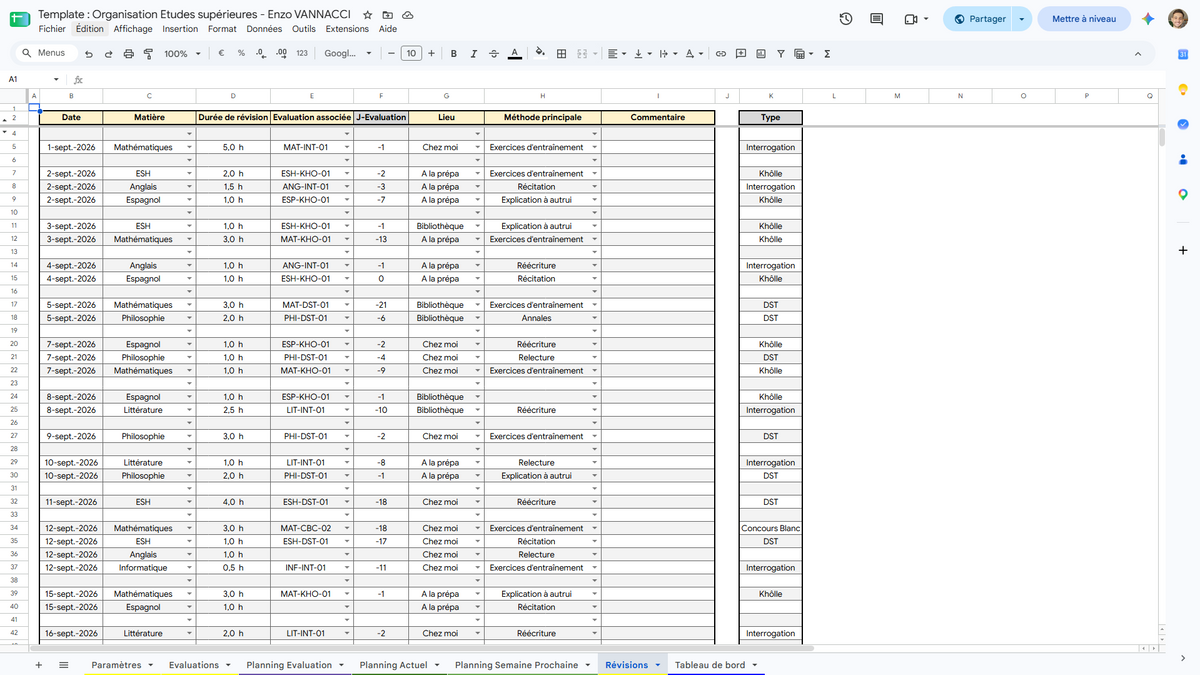This screenshot has width=1200, height=675.
Task: Toggle italic formatting
Action: [473, 54]
